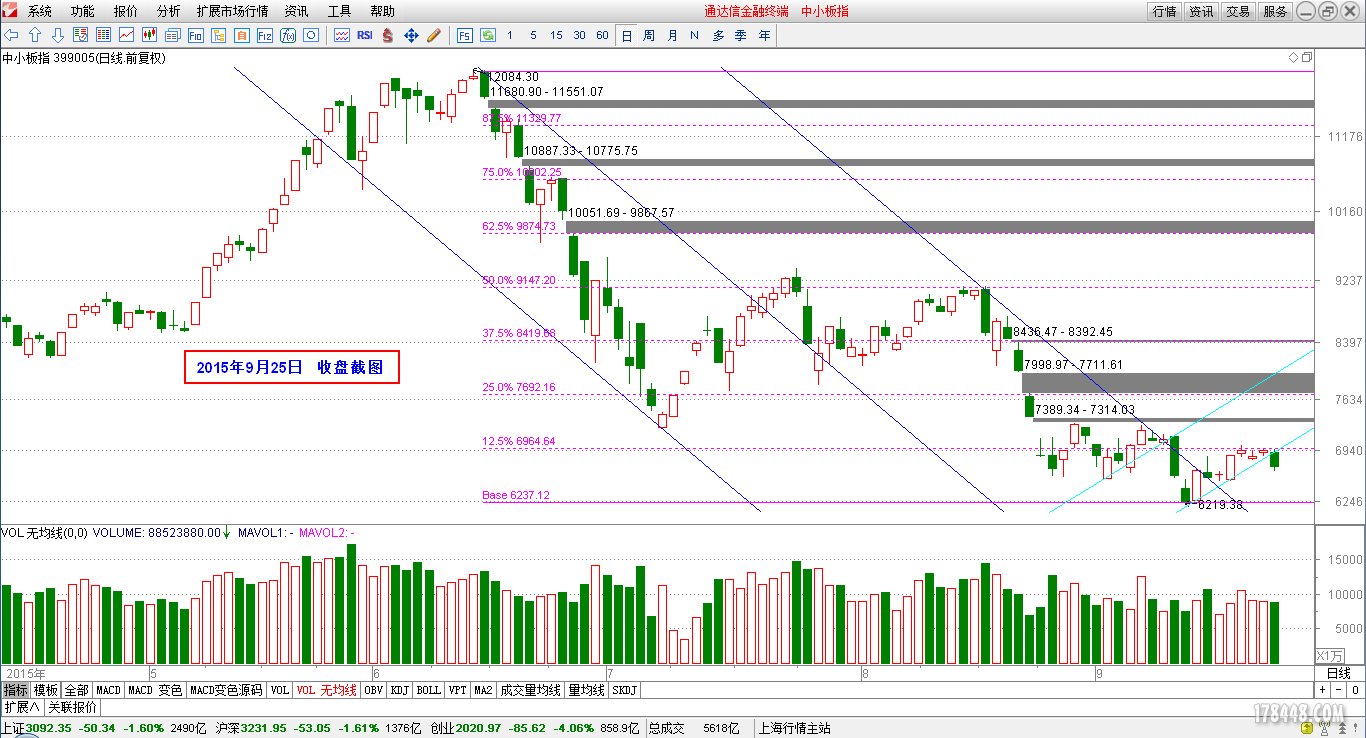This screenshot has width=1366, height=738.
Task: Open the quote table grid icon
Action: pyautogui.click(x=103, y=35)
